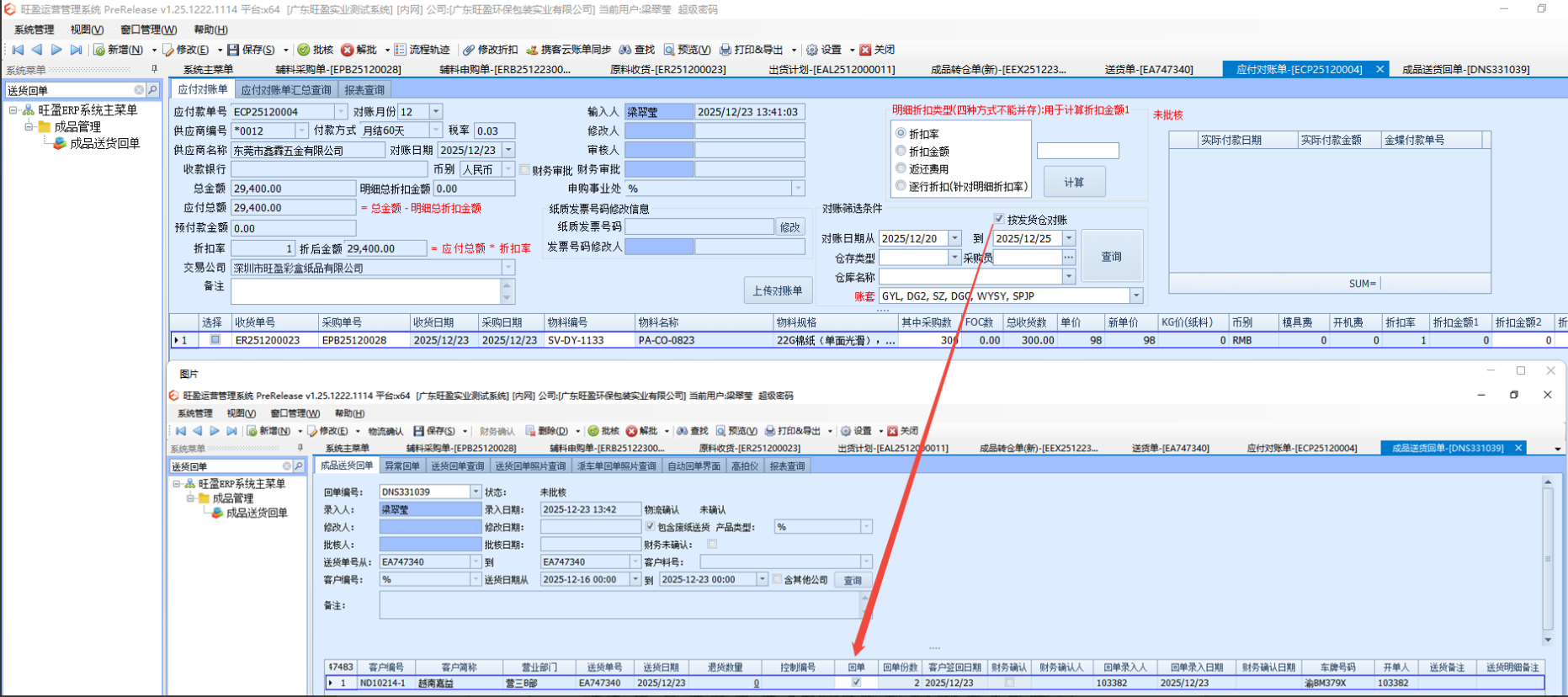The width and height of the screenshot is (1568, 697).
Task: Open the 应付款单号 dropdown
Action: 341,111
